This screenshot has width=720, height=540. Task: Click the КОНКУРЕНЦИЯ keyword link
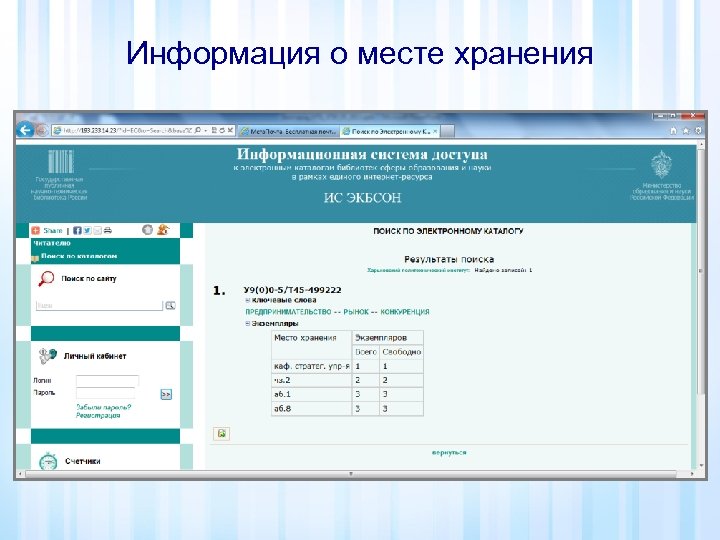click(x=405, y=312)
